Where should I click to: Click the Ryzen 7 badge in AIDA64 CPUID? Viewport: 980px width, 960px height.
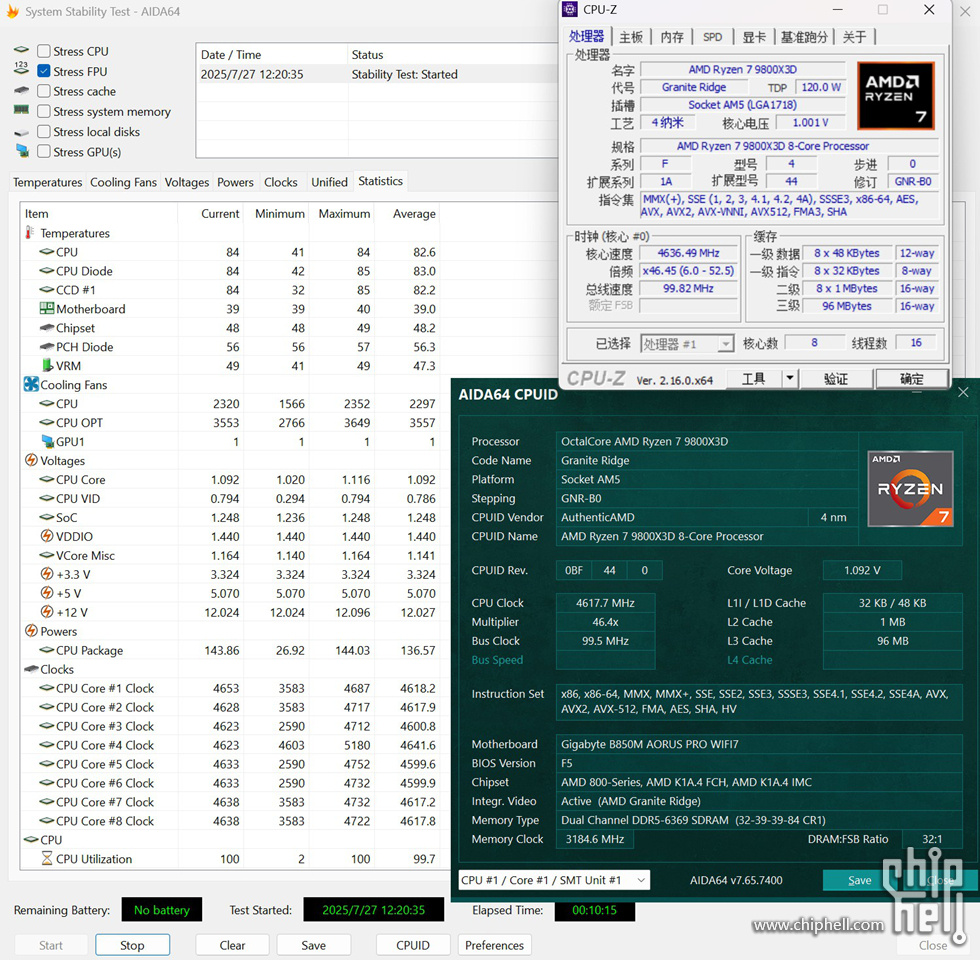pos(910,489)
